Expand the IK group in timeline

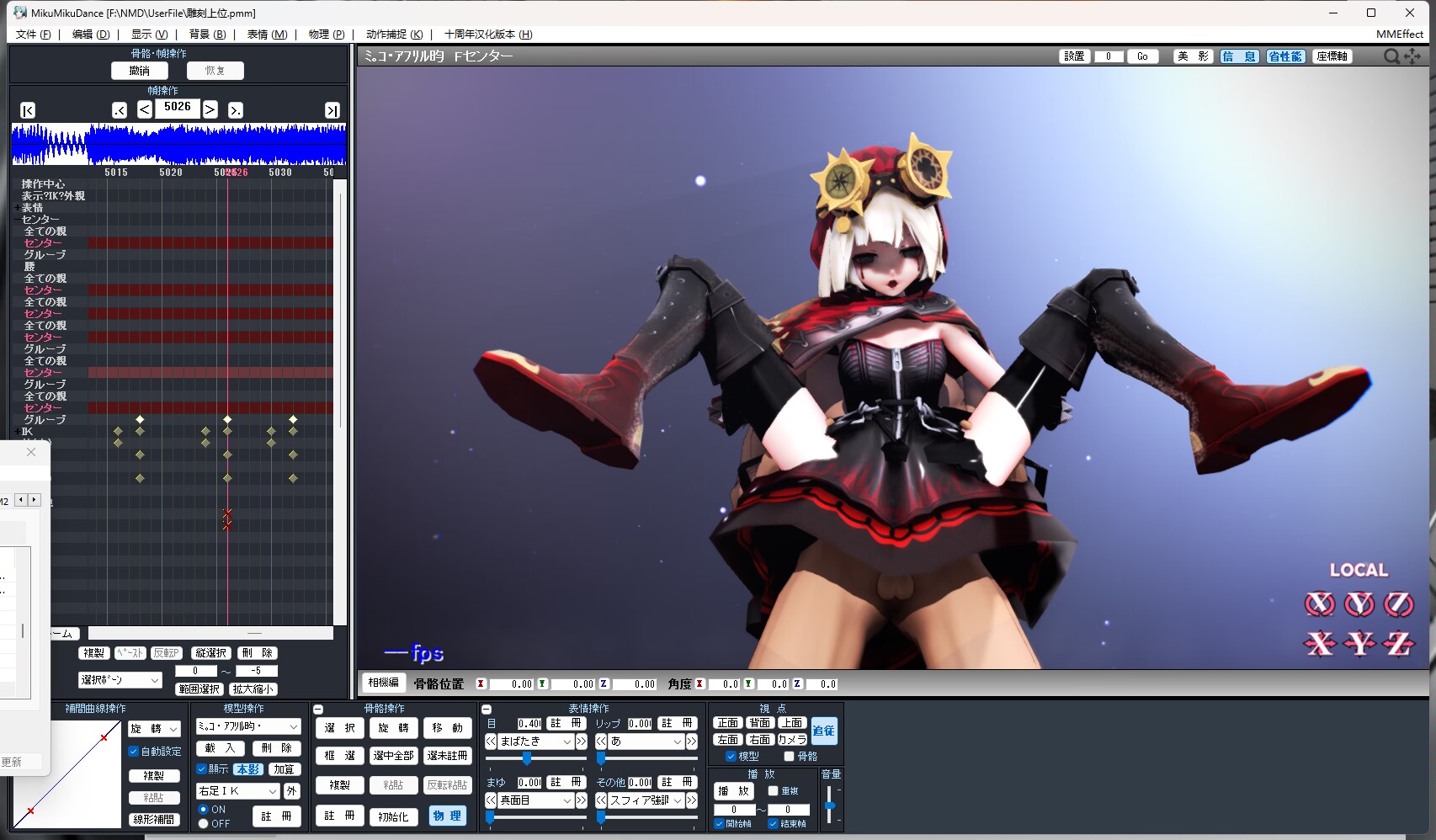[x=18, y=432]
